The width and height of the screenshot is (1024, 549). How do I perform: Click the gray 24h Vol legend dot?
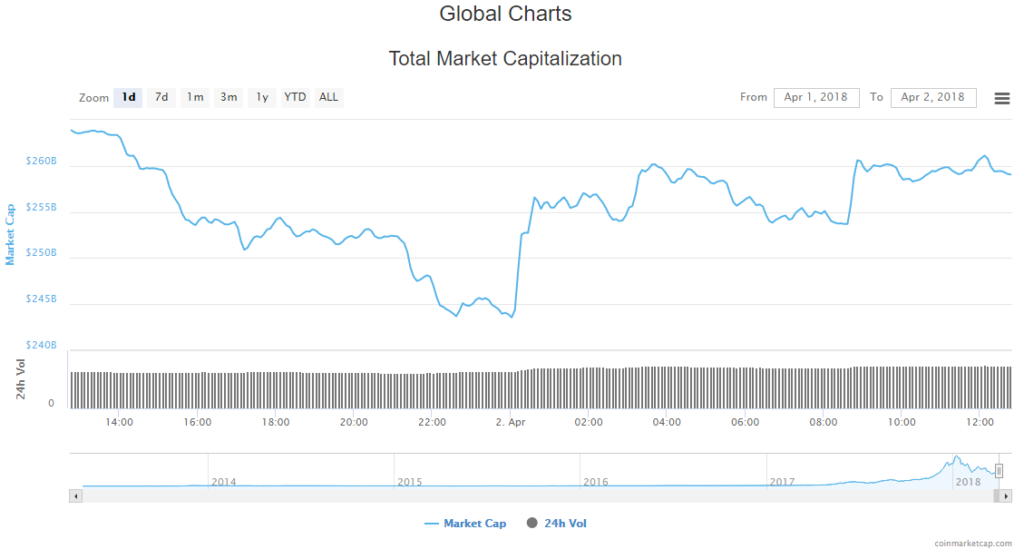[x=532, y=523]
